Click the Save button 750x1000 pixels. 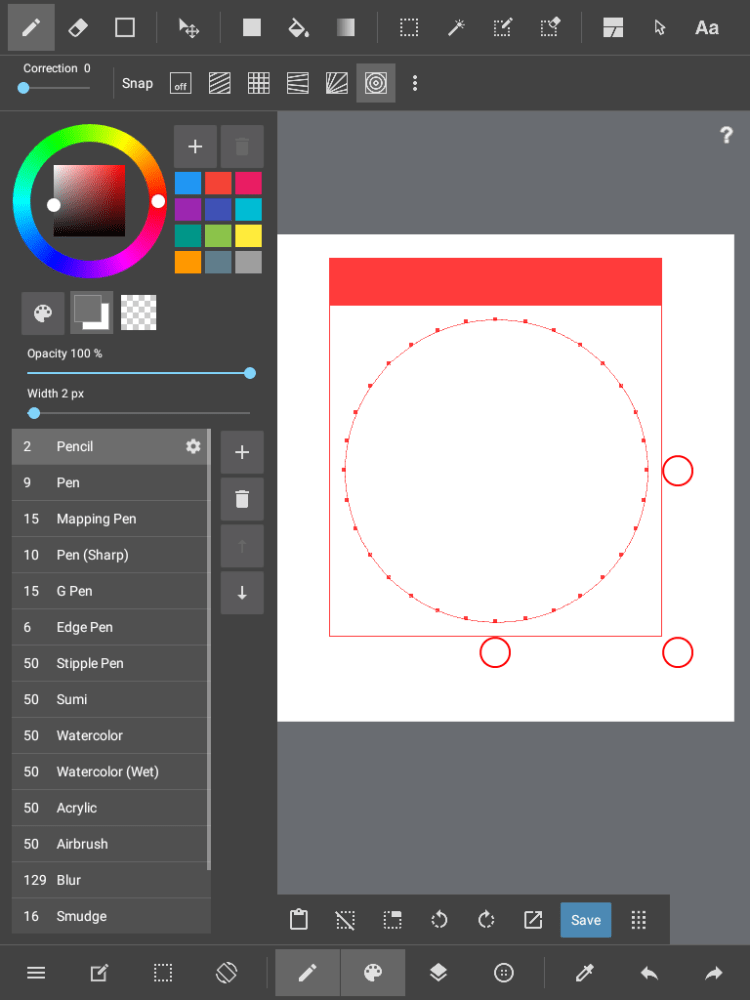click(x=586, y=920)
